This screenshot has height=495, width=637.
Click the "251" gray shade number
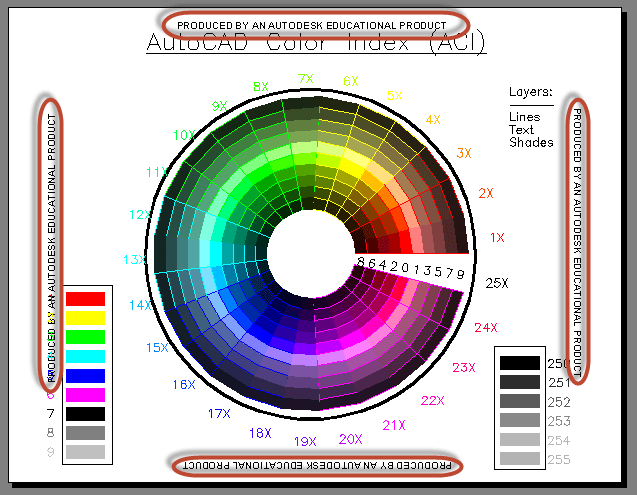click(x=559, y=383)
